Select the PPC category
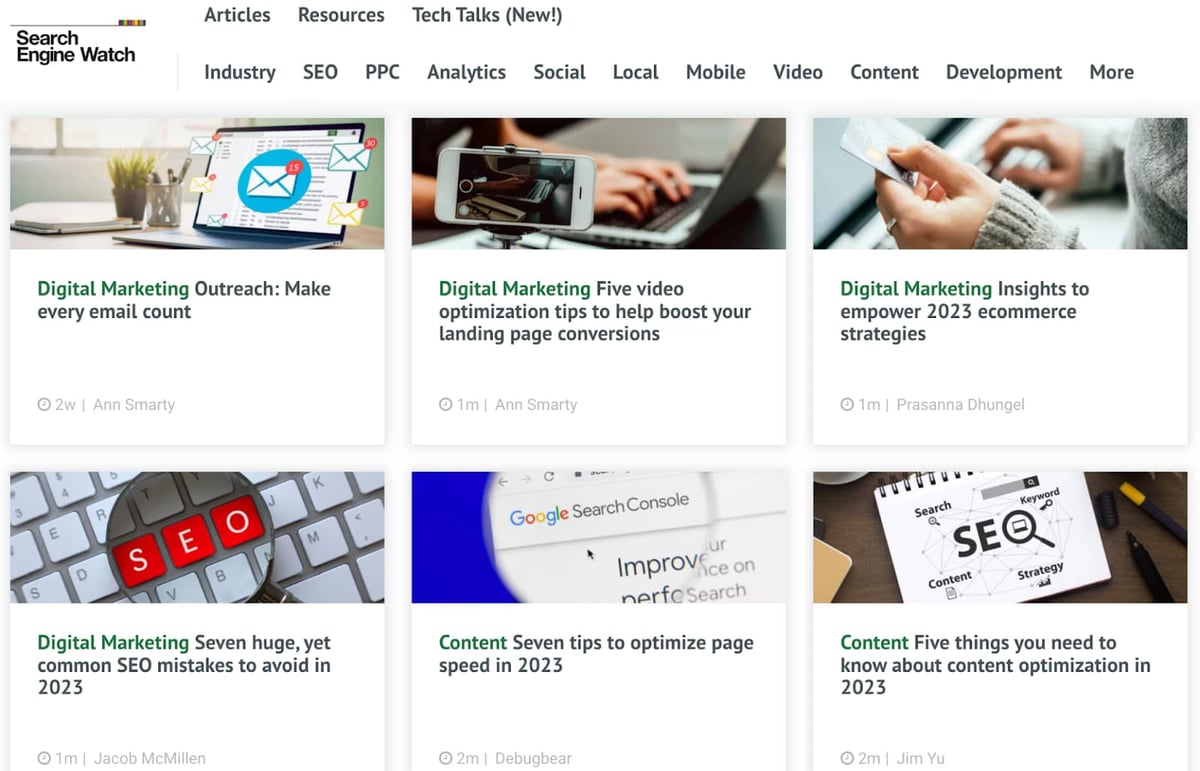The image size is (1200, 771). [x=382, y=72]
